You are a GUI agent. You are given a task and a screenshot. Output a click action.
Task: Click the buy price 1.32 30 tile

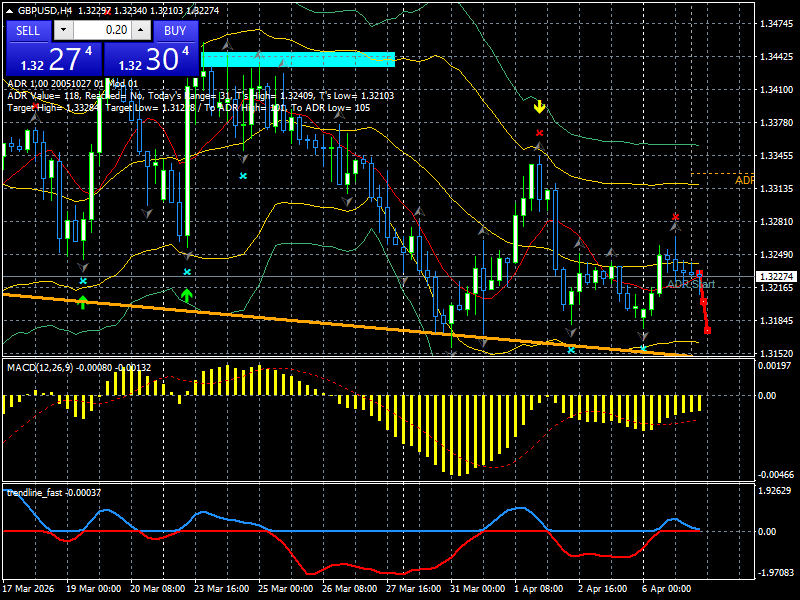(151, 59)
